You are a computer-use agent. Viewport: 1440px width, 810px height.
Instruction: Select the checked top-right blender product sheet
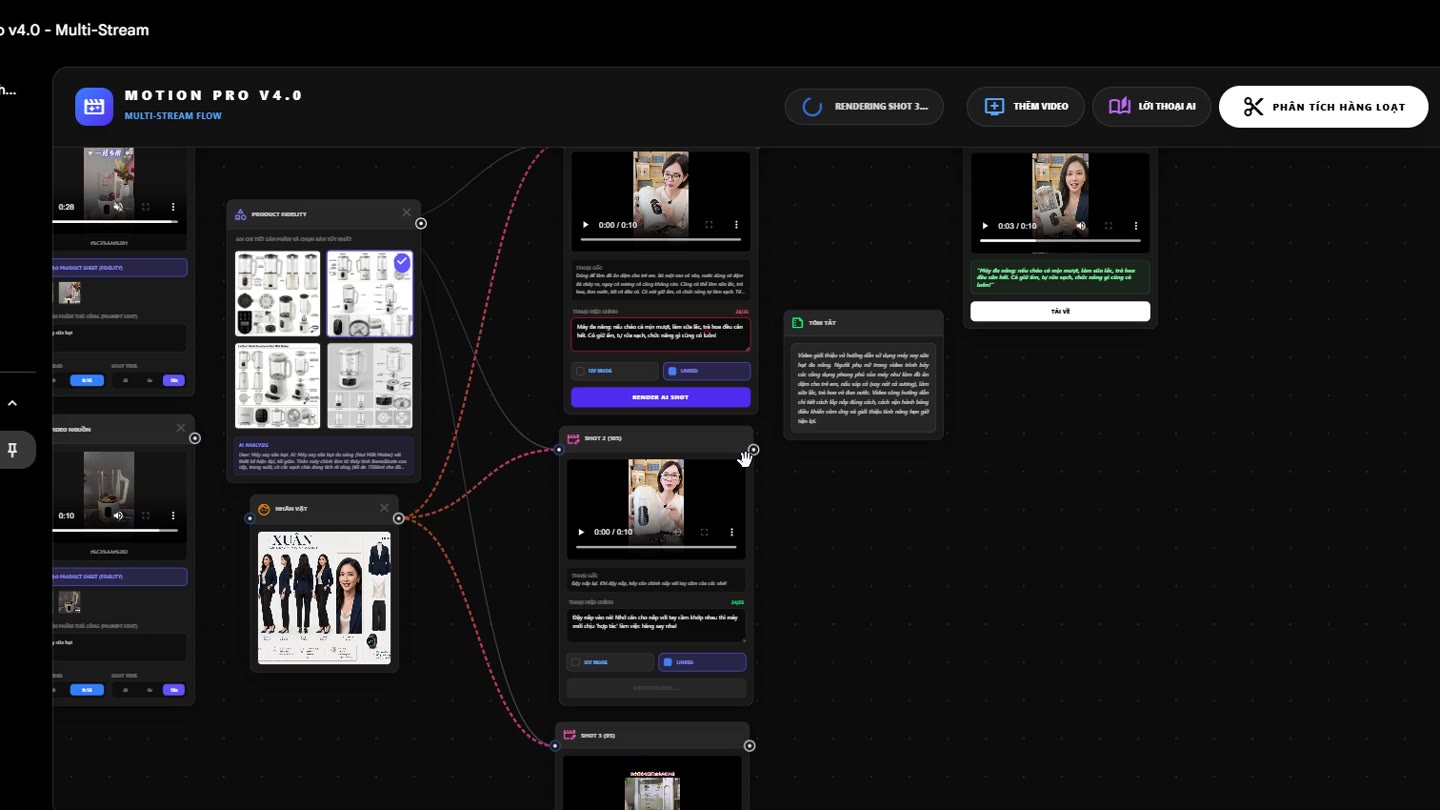[x=370, y=293]
